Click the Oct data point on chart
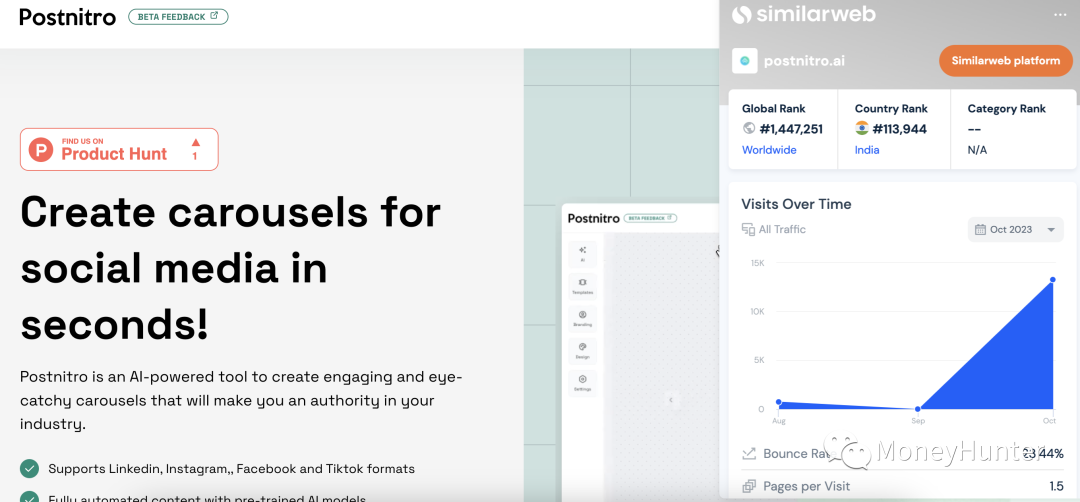1080x502 pixels. tap(1053, 280)
